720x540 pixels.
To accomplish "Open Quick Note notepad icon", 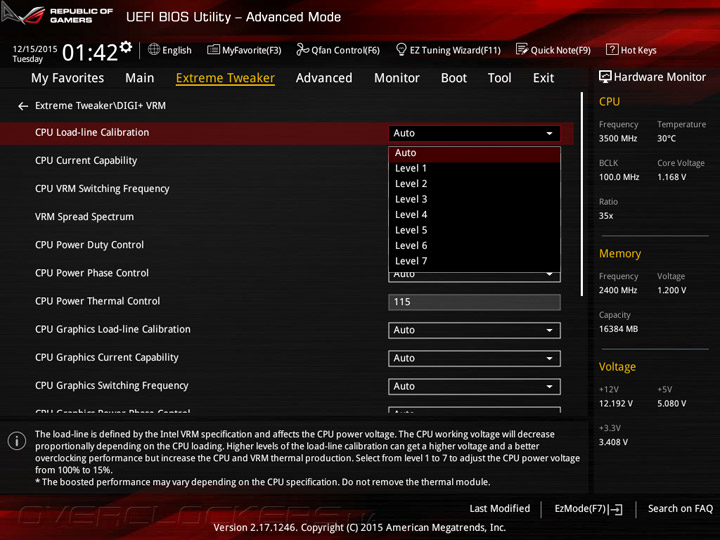I will (x=522, y=49).
